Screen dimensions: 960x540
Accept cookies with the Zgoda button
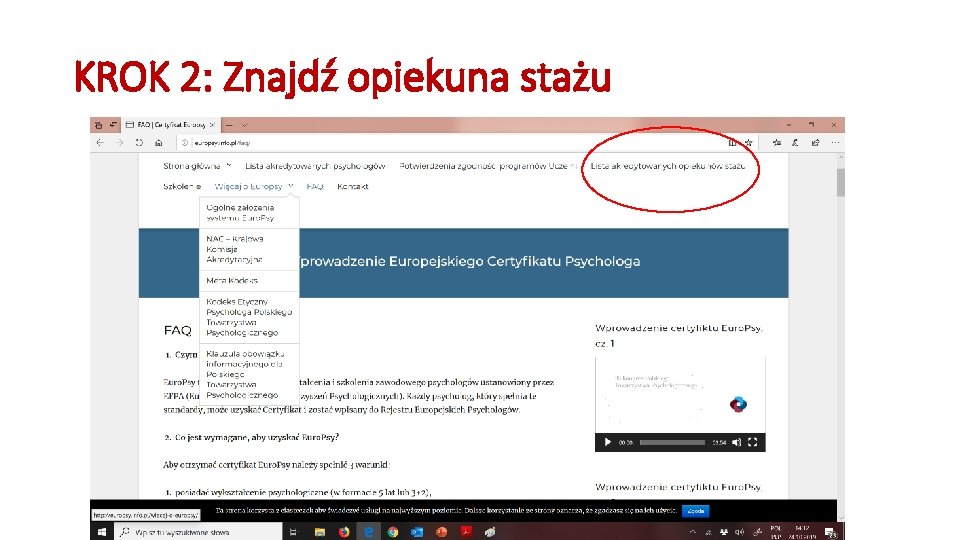coord(696,511)
